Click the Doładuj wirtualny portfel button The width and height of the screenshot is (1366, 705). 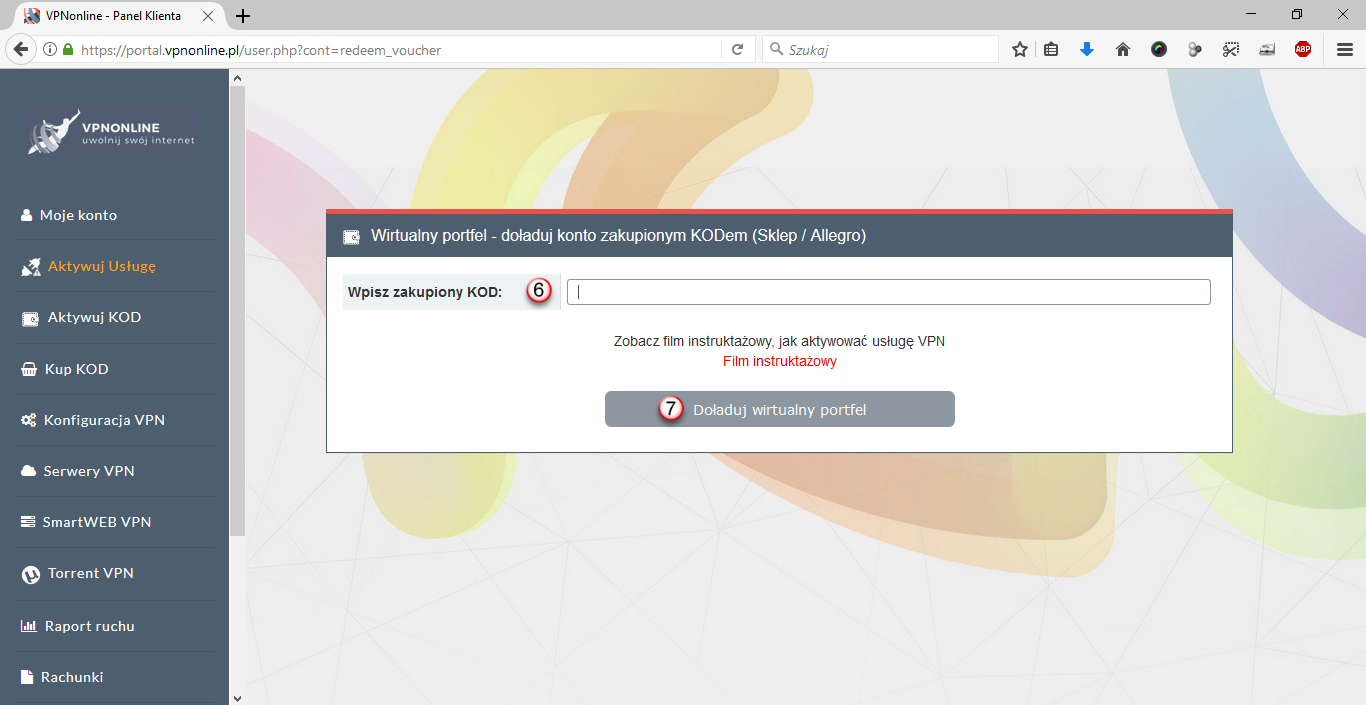coord(780,409)
